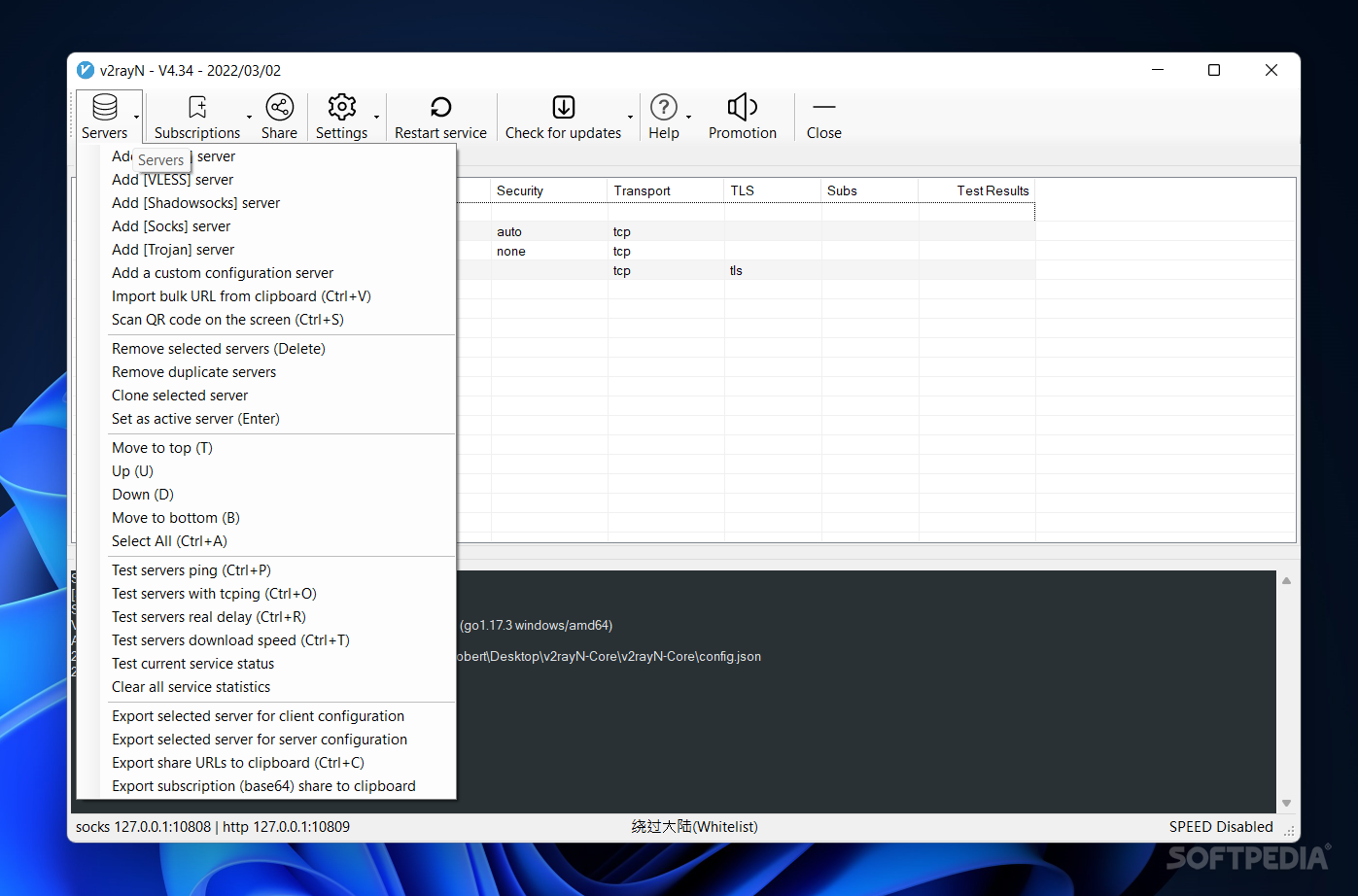Viewport: 1358px width, 896px height.
Task: Sort by the Test Results column header
Action: pos(977,190)
